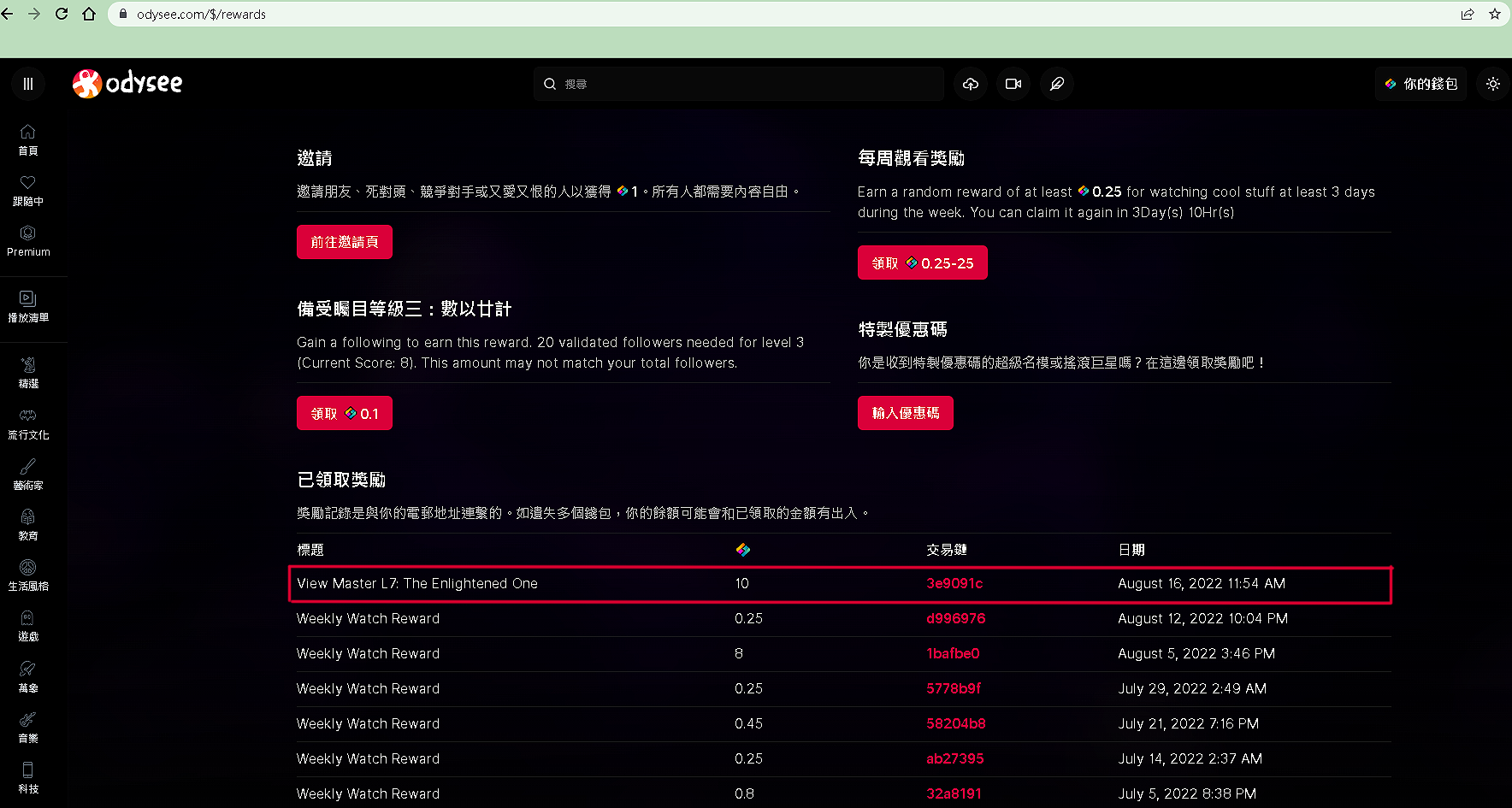Screen dimensions: 1512x808
Task: Open 精選 featured category in sidebar
Action: (28, 373)
